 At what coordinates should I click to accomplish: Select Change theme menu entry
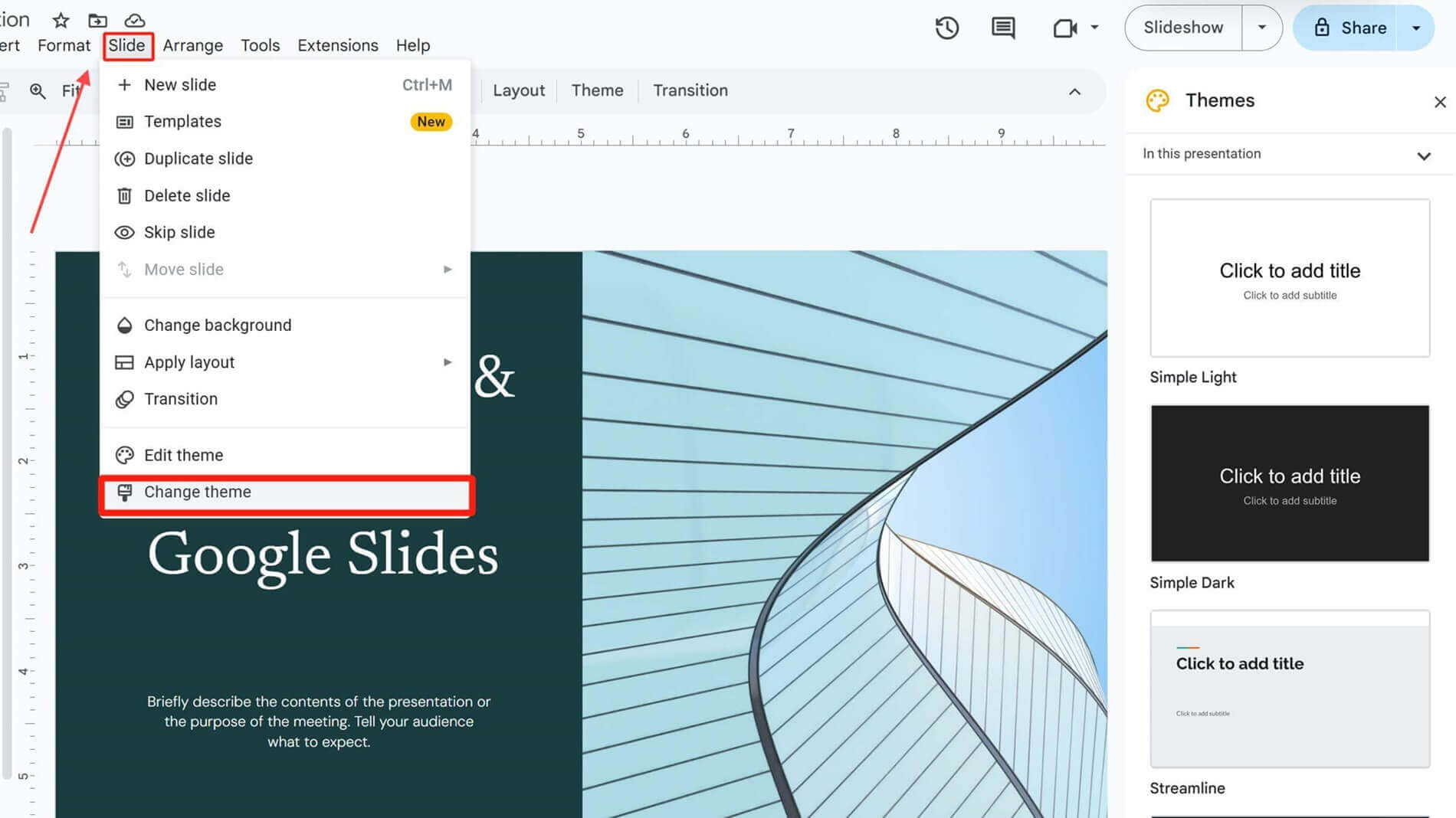click(284, 492)
